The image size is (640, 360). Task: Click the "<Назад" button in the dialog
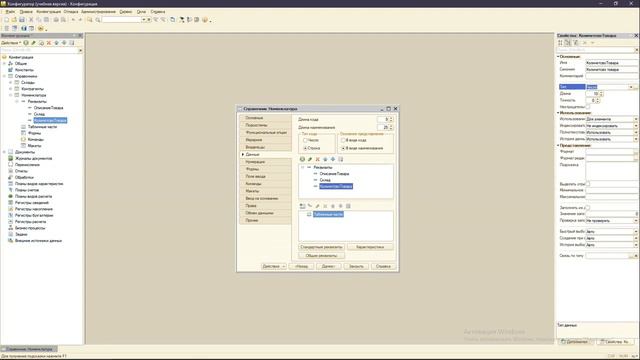click(x=301, y=266)
